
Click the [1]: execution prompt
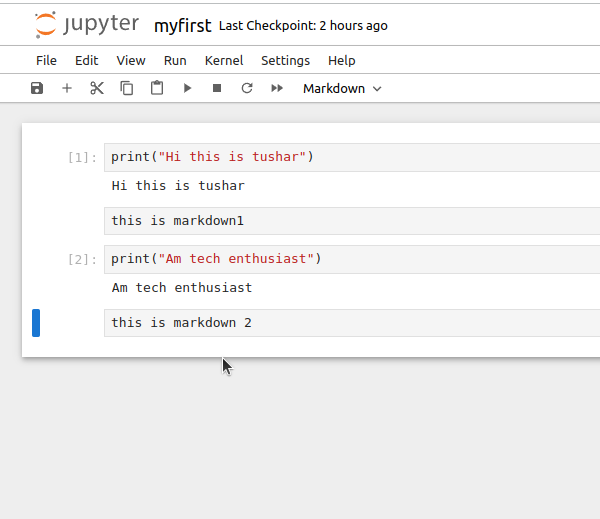click(82, 157)
